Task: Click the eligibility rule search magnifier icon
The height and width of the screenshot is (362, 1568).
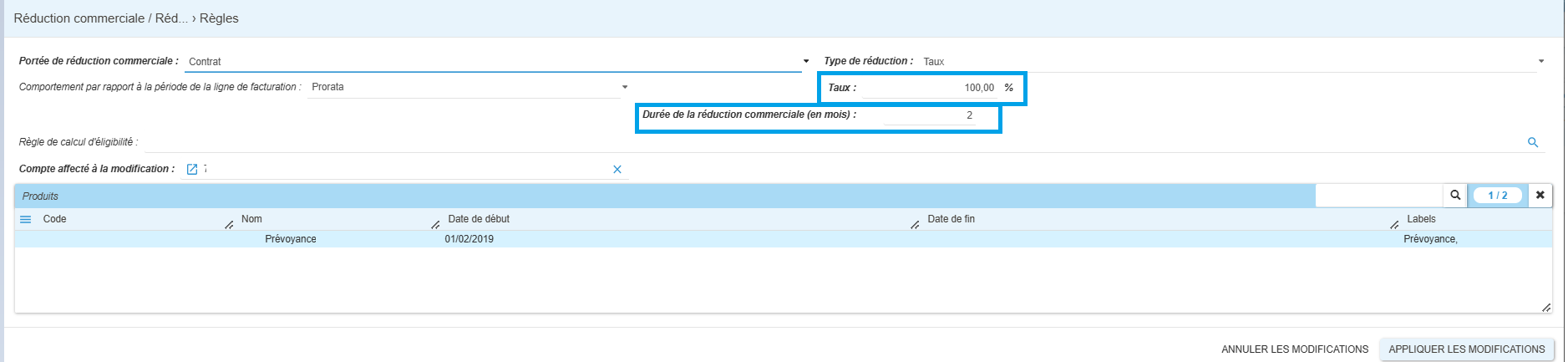Action: pyautogui.click(x=1533, y=142)
